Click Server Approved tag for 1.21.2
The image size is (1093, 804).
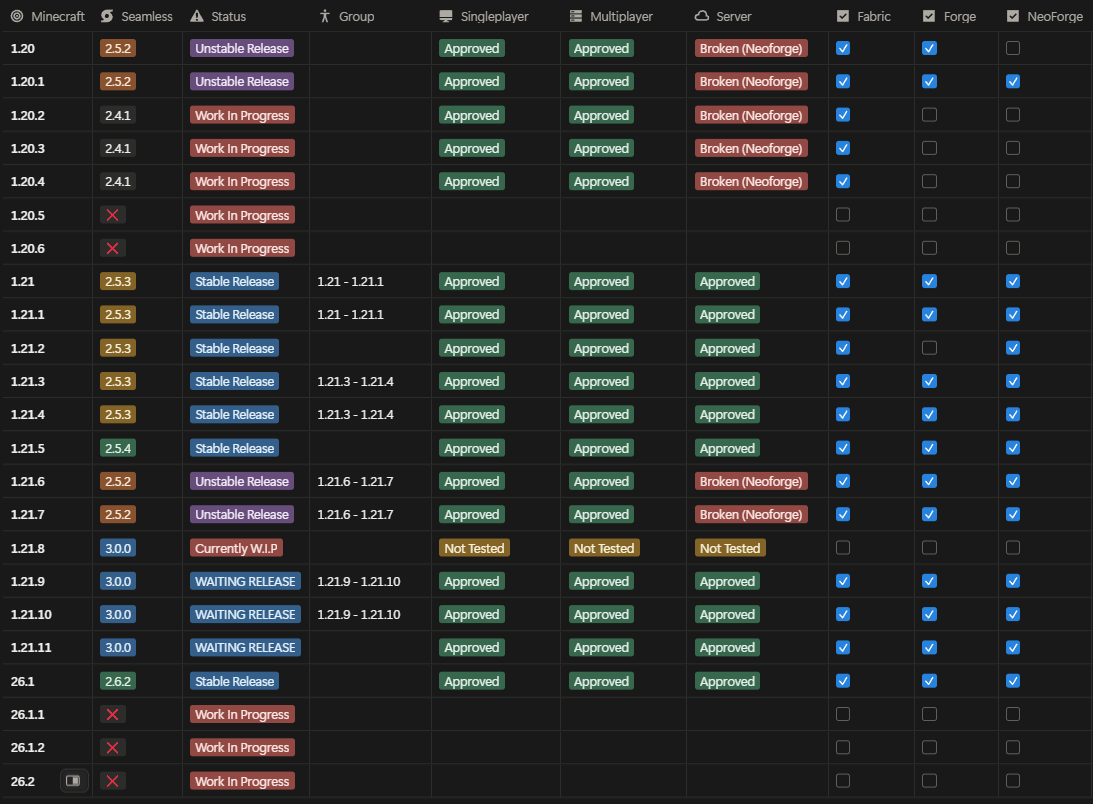point(727,348)
